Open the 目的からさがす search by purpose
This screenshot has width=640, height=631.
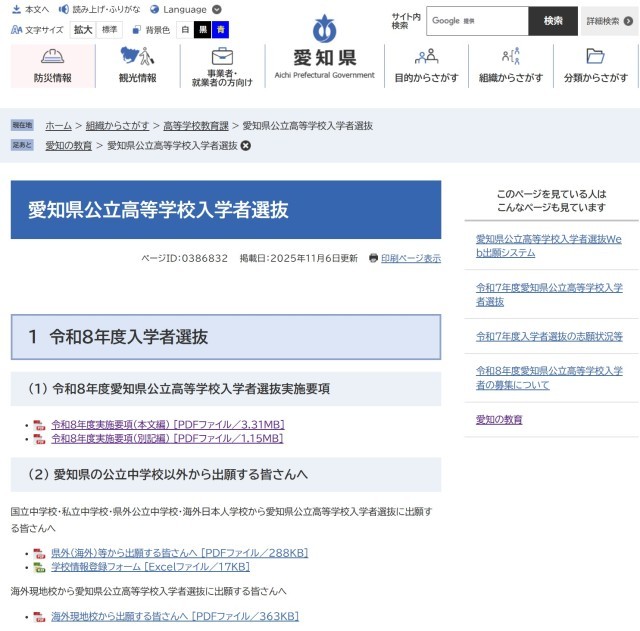pyautogui.click(x=426, y=66)
